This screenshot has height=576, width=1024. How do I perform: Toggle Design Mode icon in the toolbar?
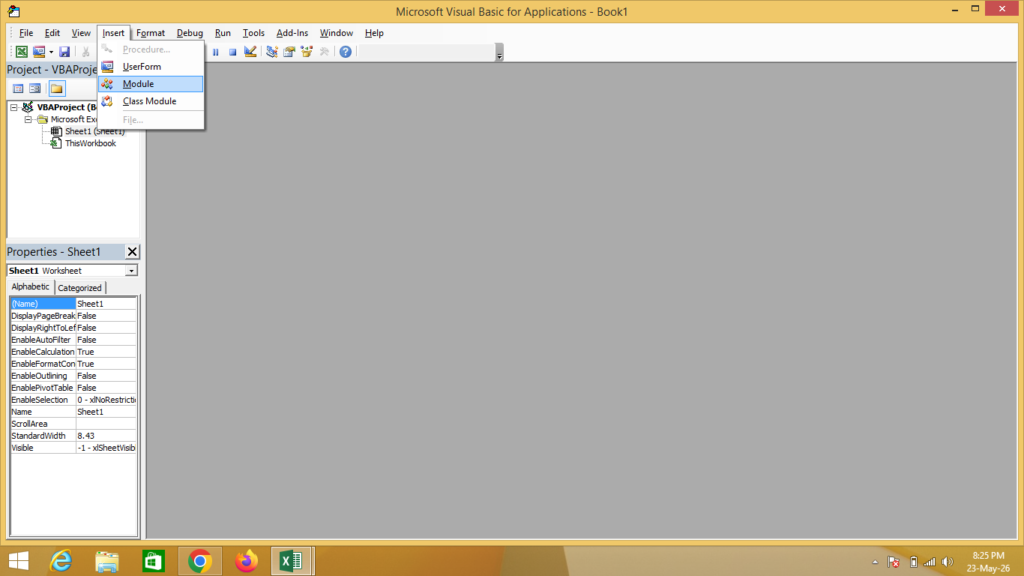pyautogui.click(x=250, y=52)
